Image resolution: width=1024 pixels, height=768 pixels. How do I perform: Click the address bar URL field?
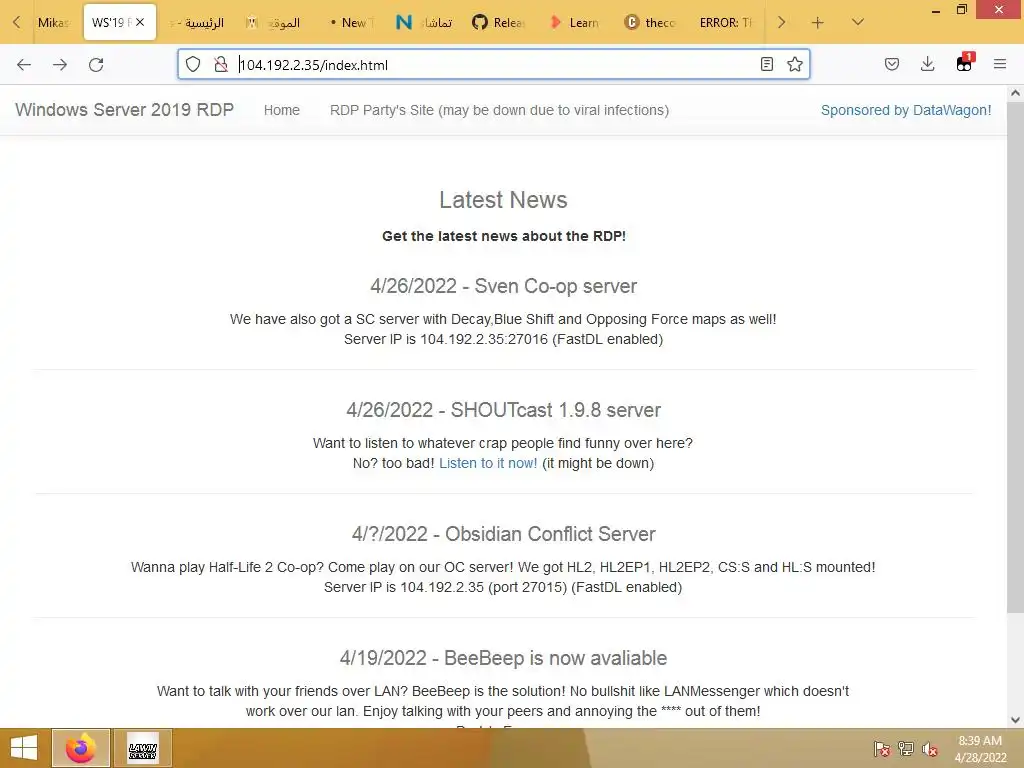coord(493,65)
